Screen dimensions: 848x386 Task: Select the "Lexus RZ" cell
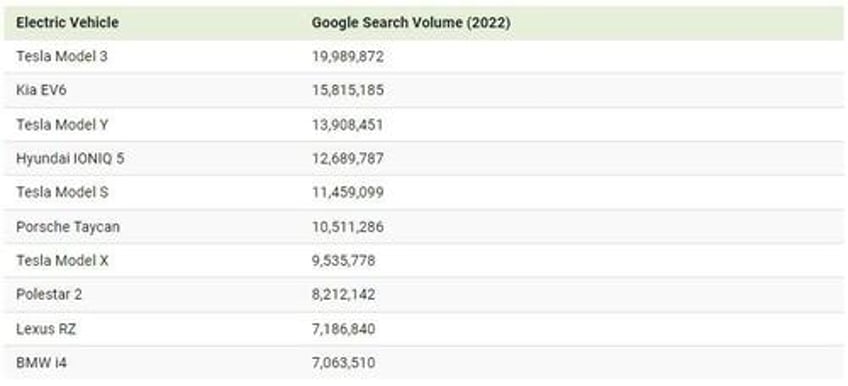coord(45,329)
